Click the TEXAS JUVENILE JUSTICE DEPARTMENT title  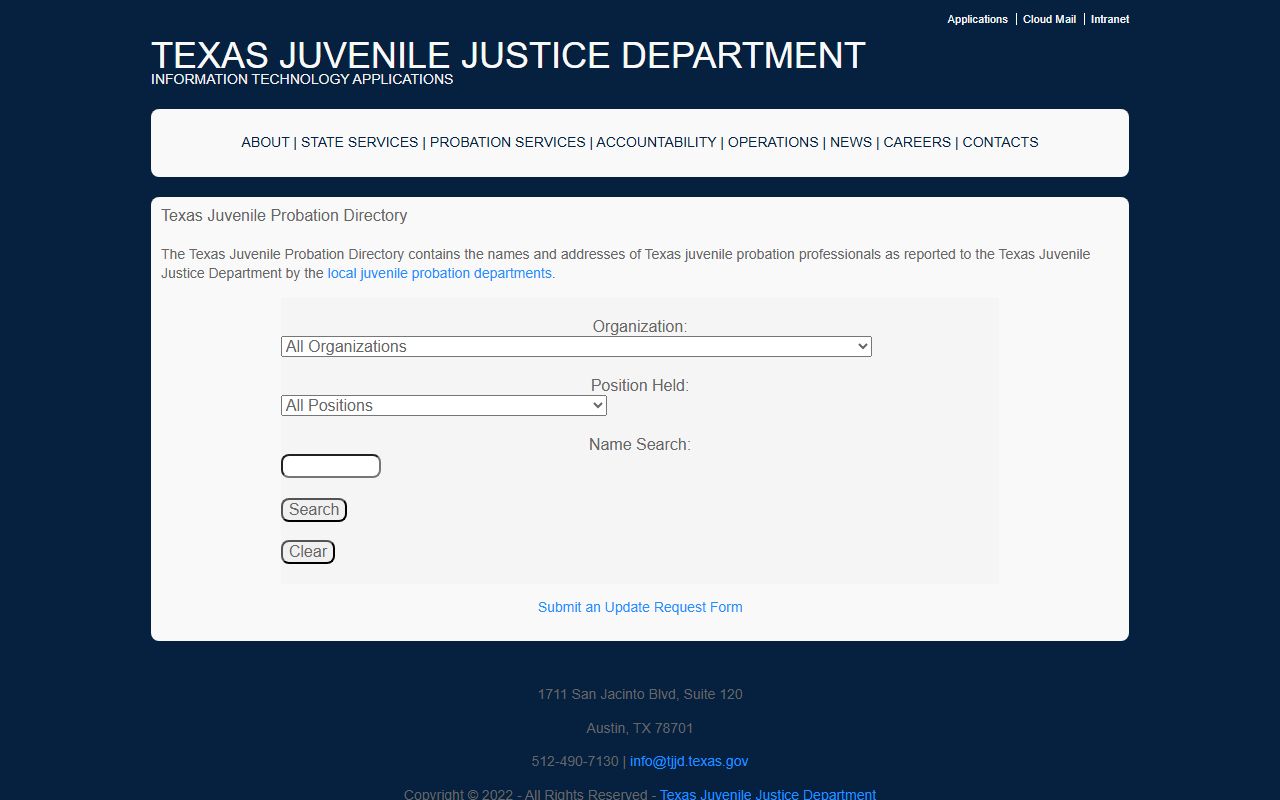click(x=508, y=55)
